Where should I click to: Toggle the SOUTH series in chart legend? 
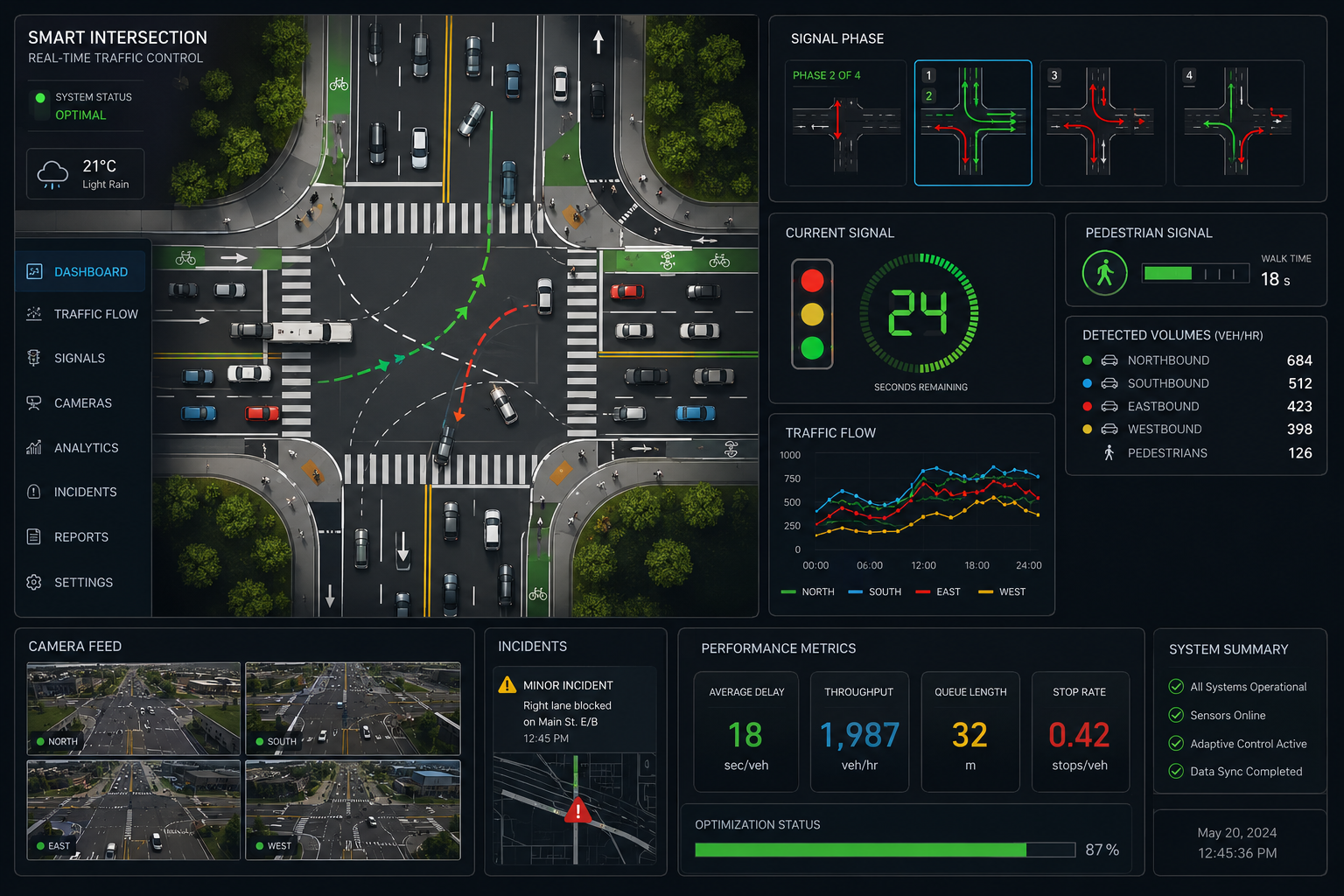point(875,592)
